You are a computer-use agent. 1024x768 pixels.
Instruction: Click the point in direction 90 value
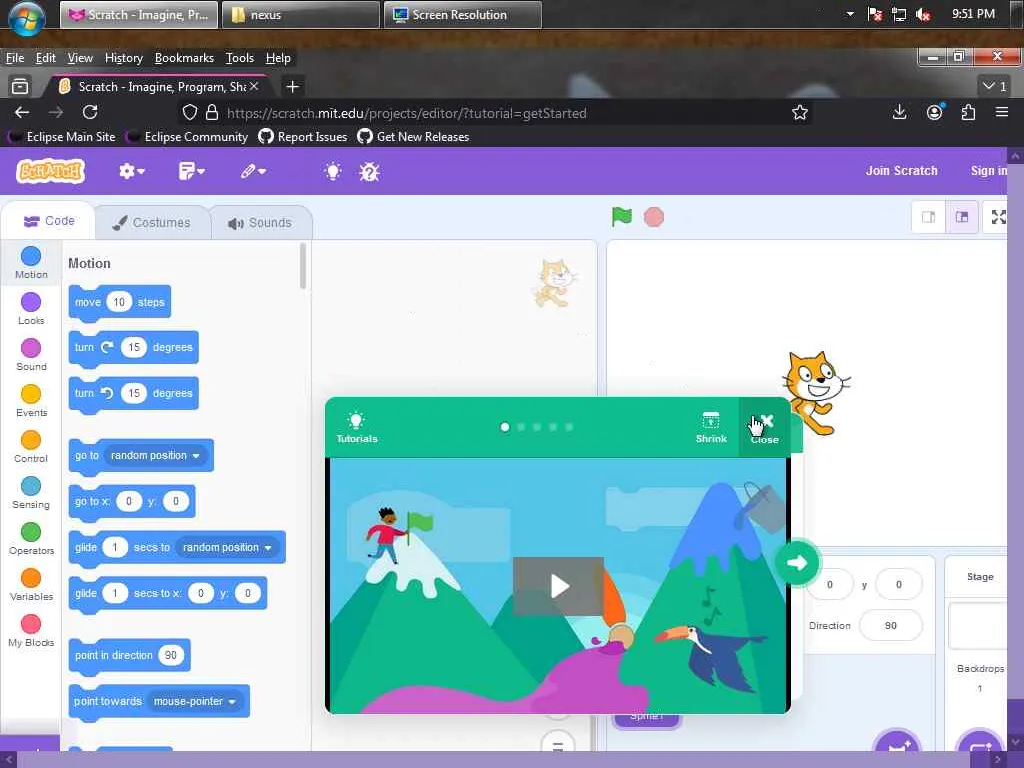coord(170,655)
